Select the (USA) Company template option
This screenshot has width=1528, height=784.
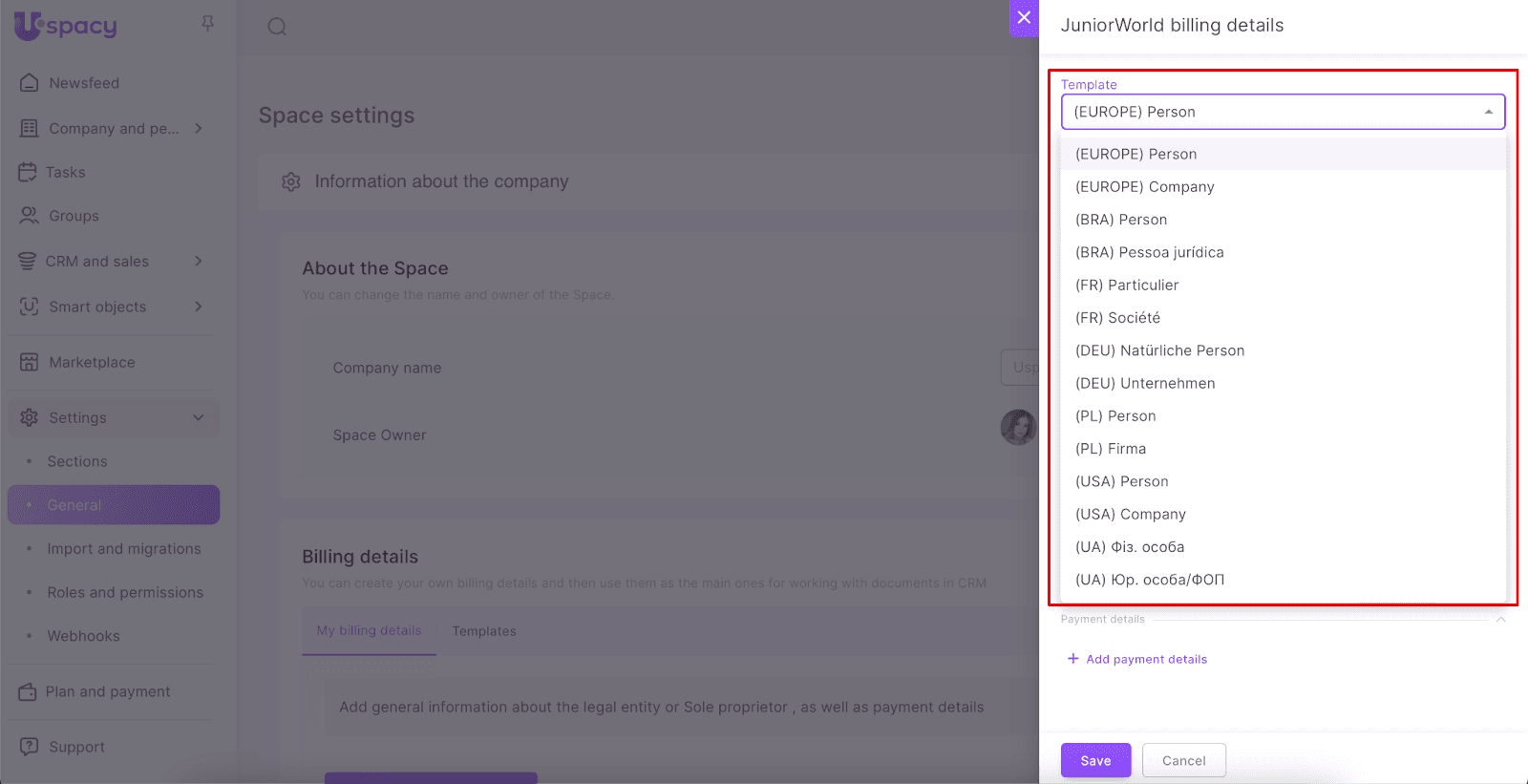pos(1131,514)
